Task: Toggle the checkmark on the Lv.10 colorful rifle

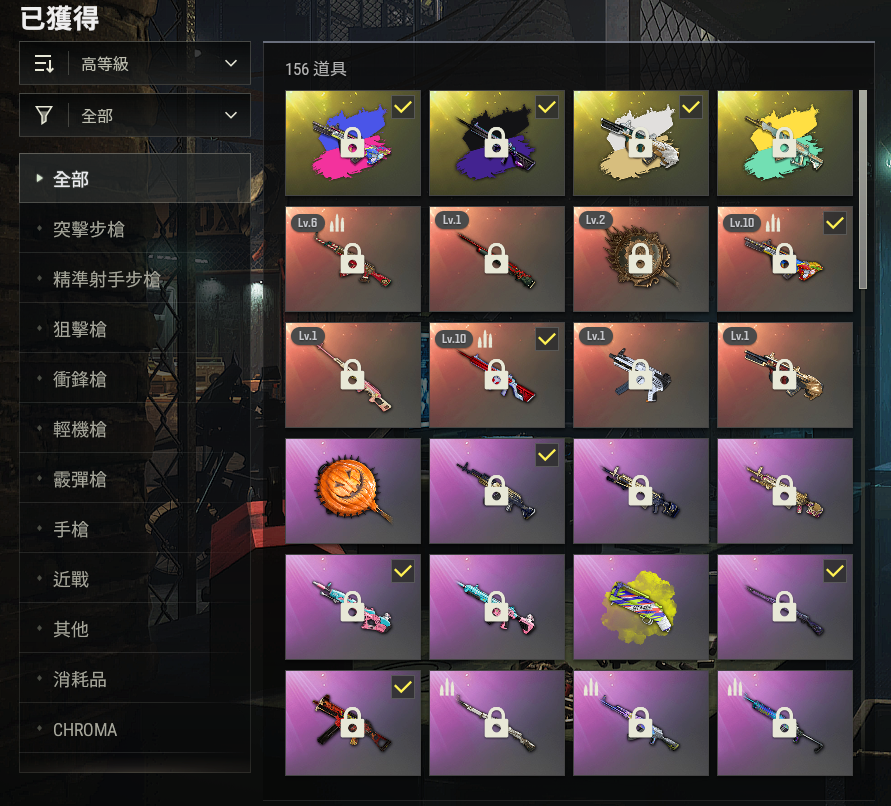Action: click(835, 223)
